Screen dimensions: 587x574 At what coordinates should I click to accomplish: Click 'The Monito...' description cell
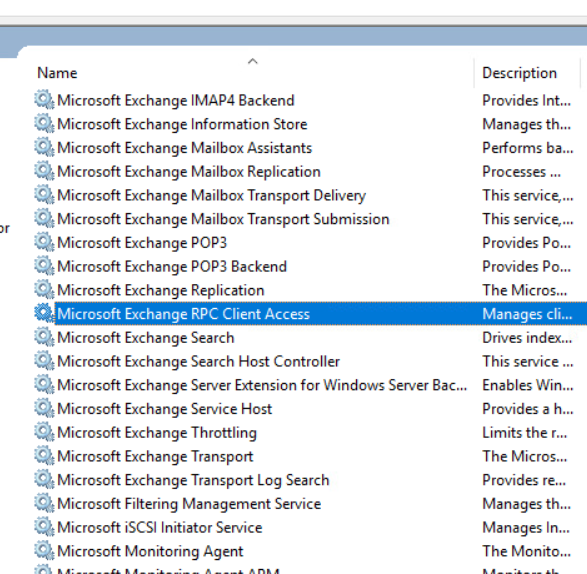pyautogui.click(x=526, y=551)
